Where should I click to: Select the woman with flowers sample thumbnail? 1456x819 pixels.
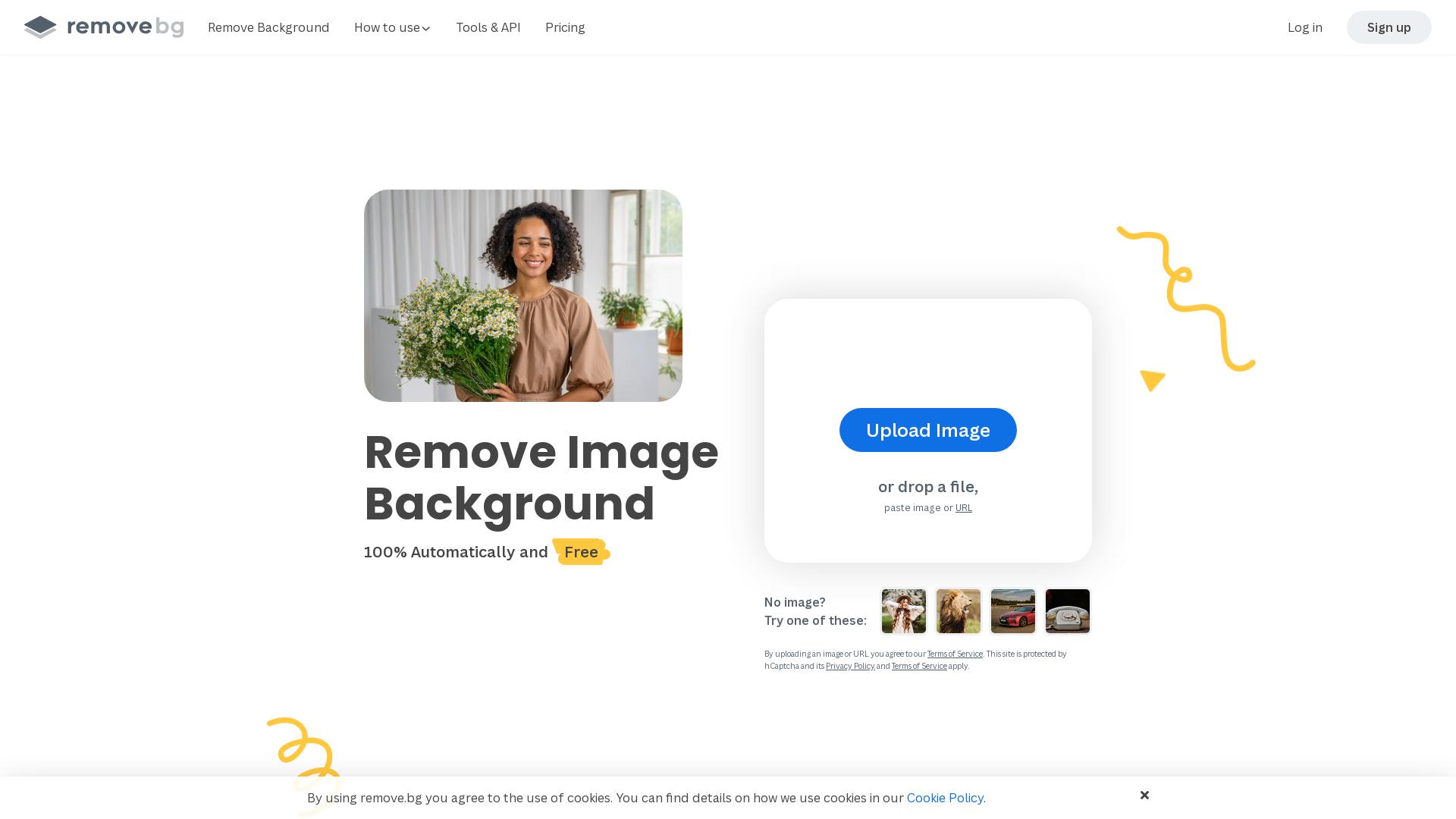903,611
